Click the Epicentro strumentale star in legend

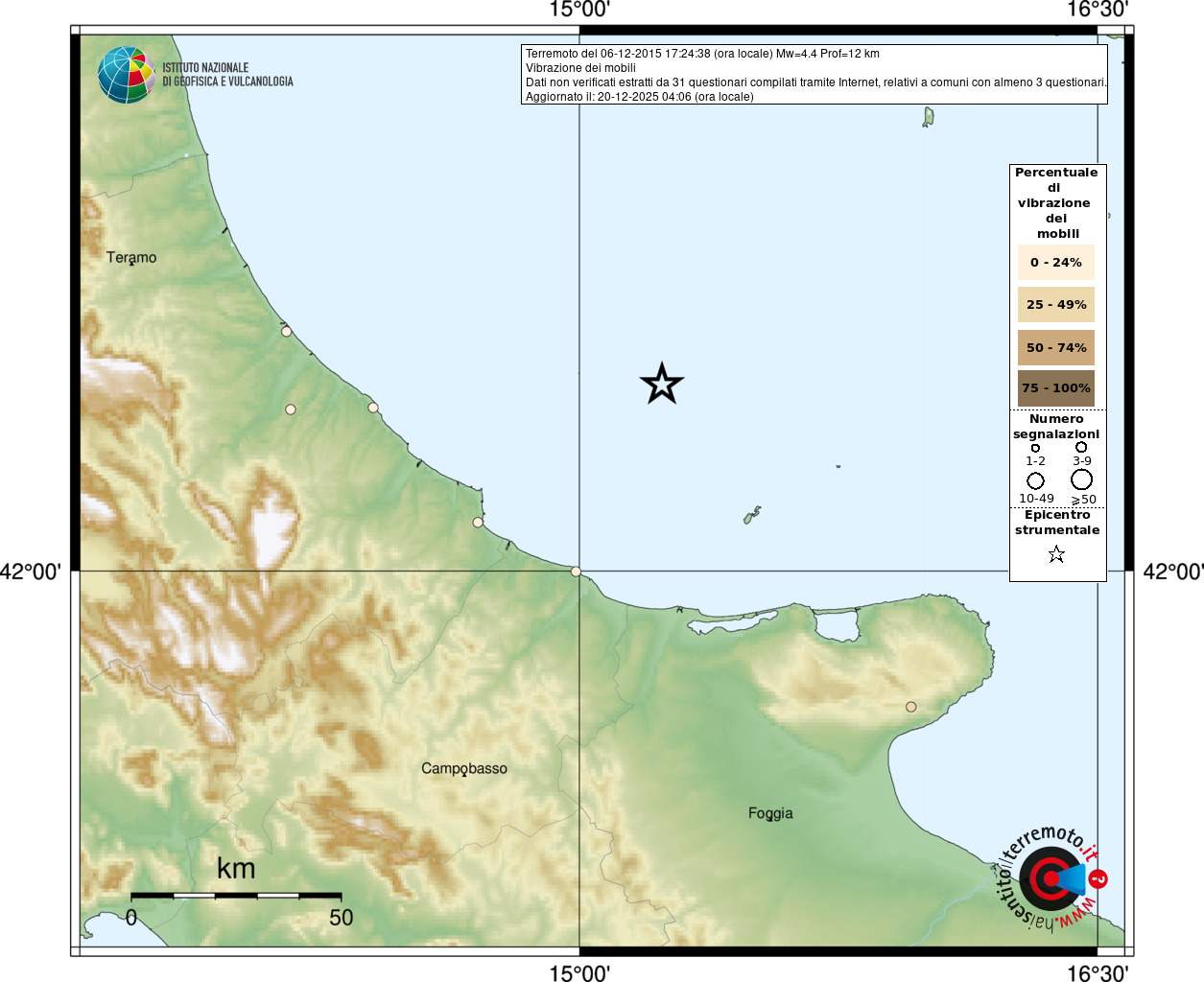(1056, 554)
